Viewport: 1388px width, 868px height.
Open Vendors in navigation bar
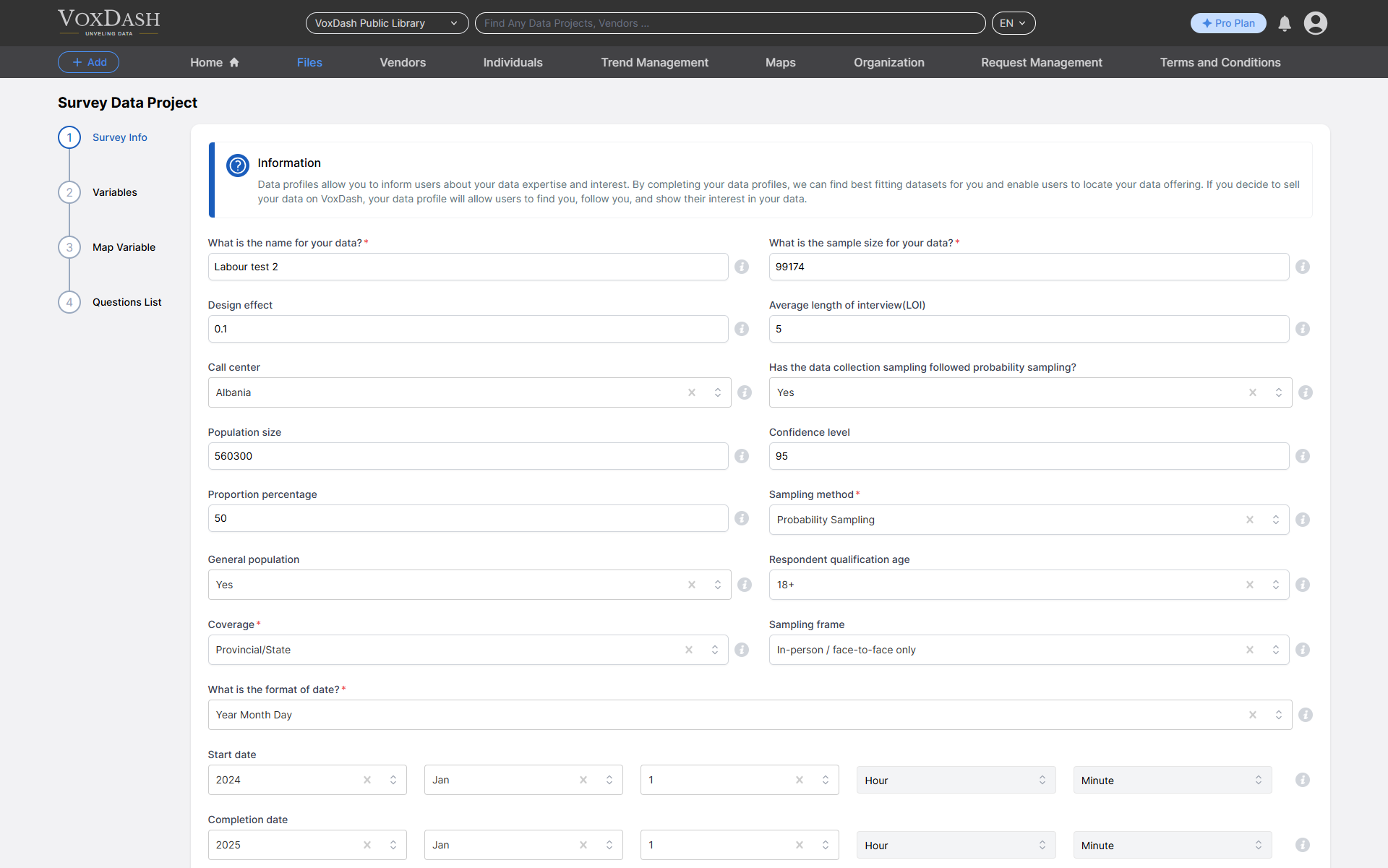(403, 62)
